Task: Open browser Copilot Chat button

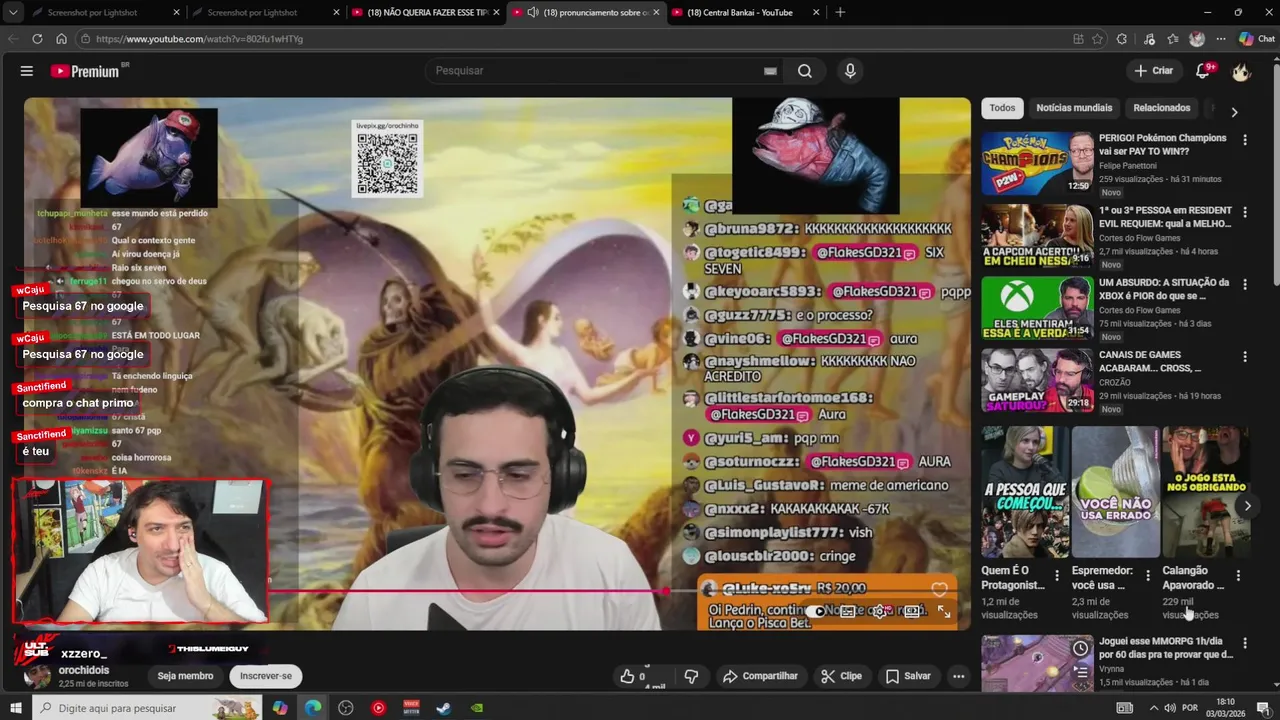Action: pyautogui.click(x=1256, y=39)
